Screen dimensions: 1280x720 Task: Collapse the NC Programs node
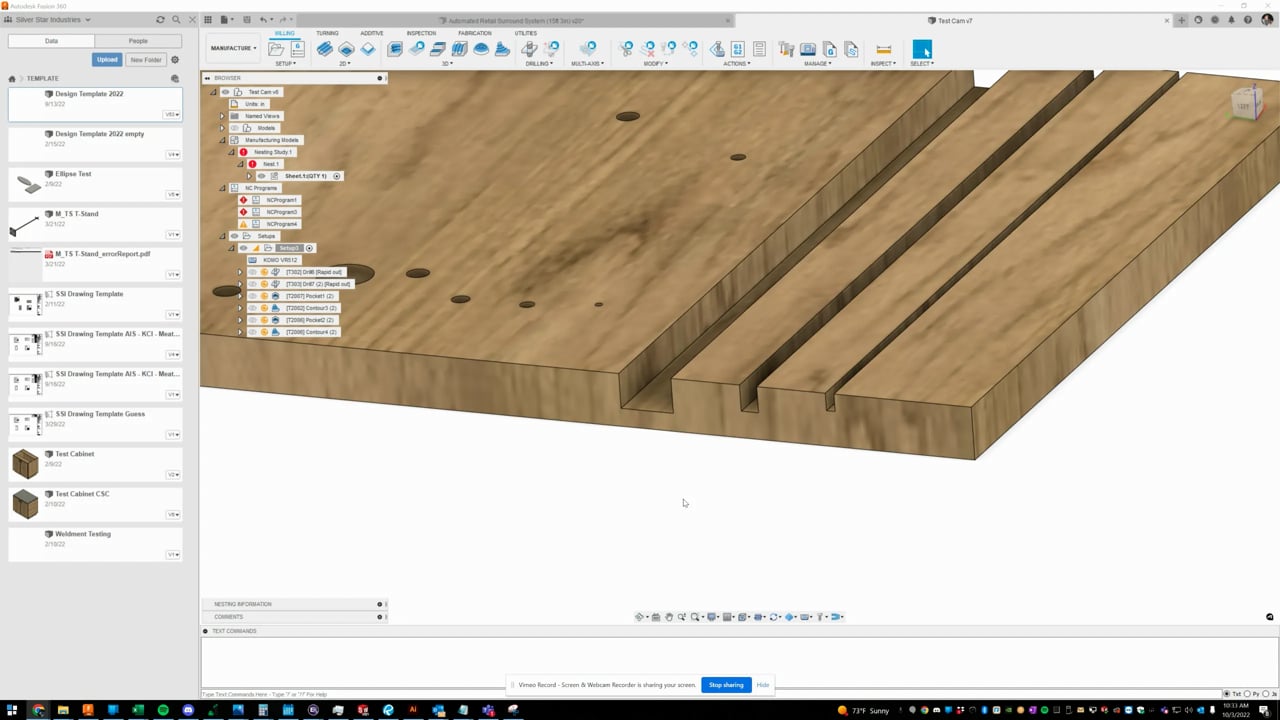(x=222, y=188)
